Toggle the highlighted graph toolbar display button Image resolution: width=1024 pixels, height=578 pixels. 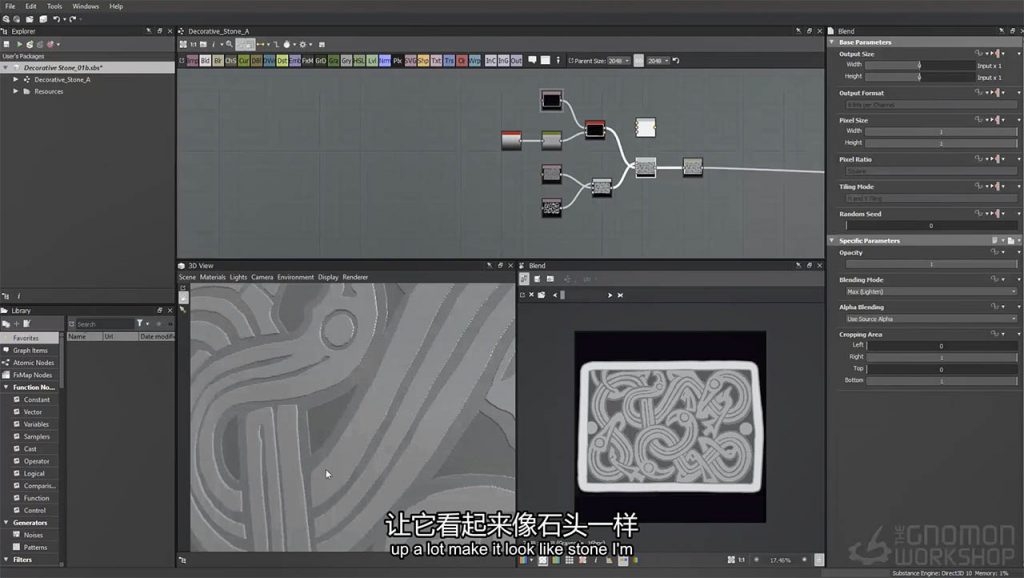tap(245, 44)
